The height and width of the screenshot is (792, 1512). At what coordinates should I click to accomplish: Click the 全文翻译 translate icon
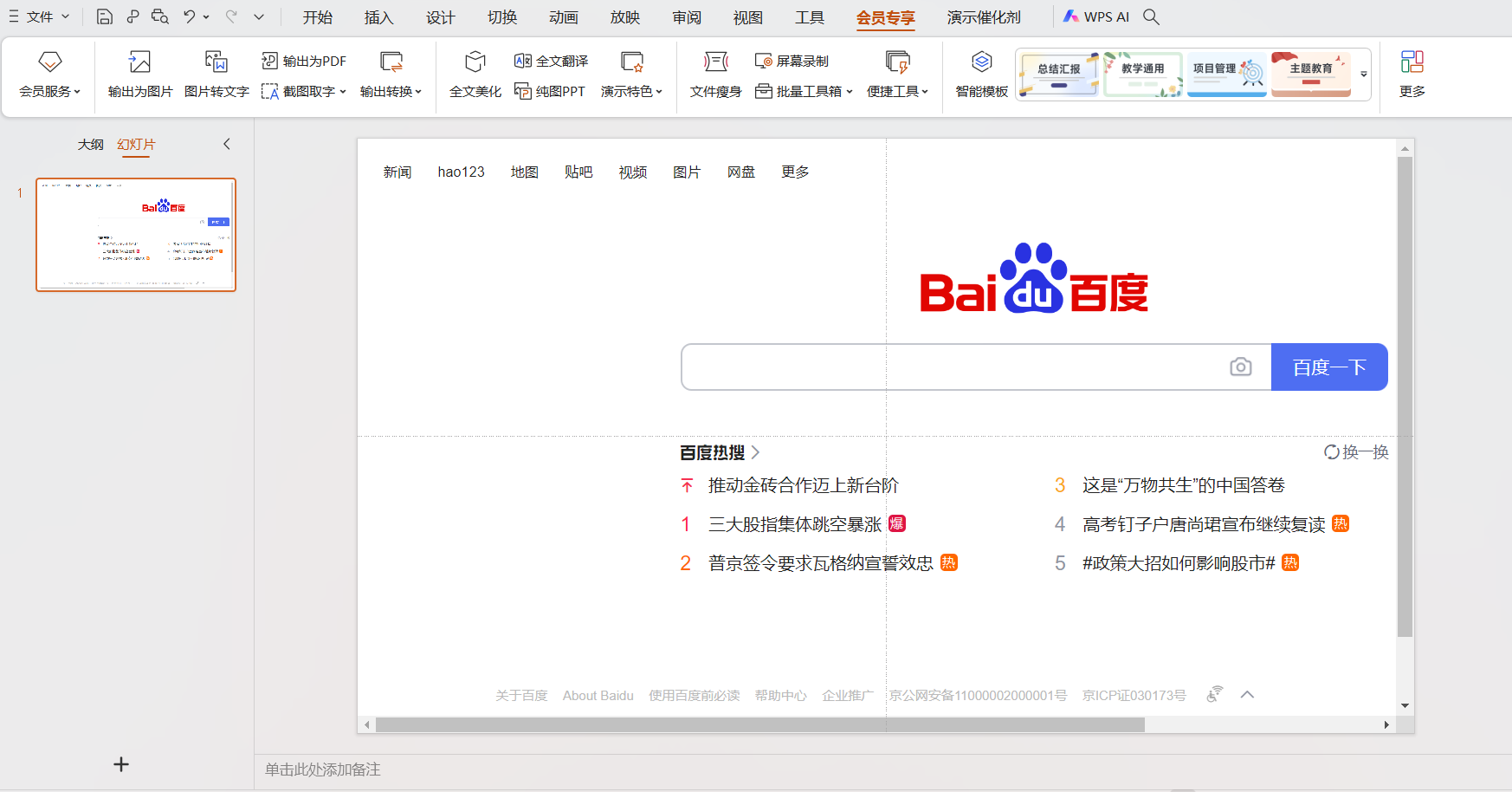click(x=523, y=61)
